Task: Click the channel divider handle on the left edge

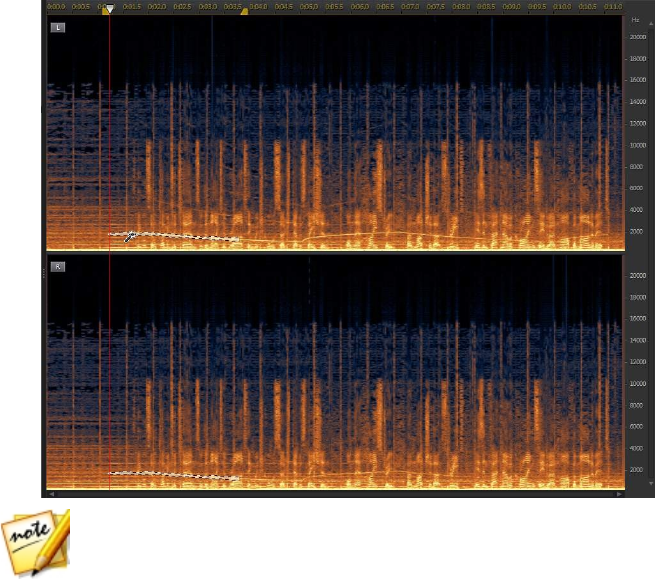Action: click(43, 274)
